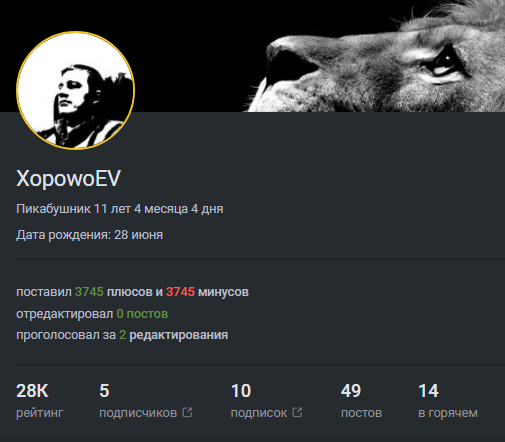This screenshot has height=442, width=505.
Task: Click the подписчиков label text
Action: (x=138, y=413)
